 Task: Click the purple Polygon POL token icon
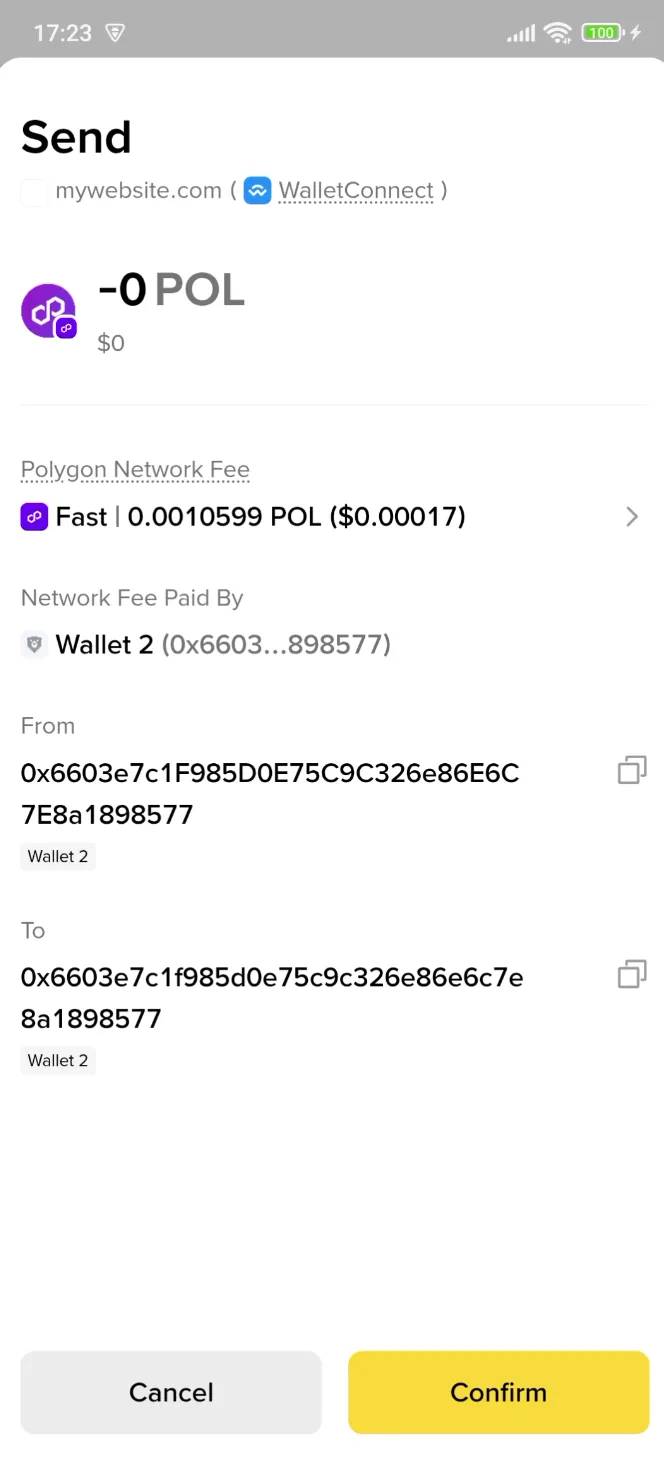point(49,310)
